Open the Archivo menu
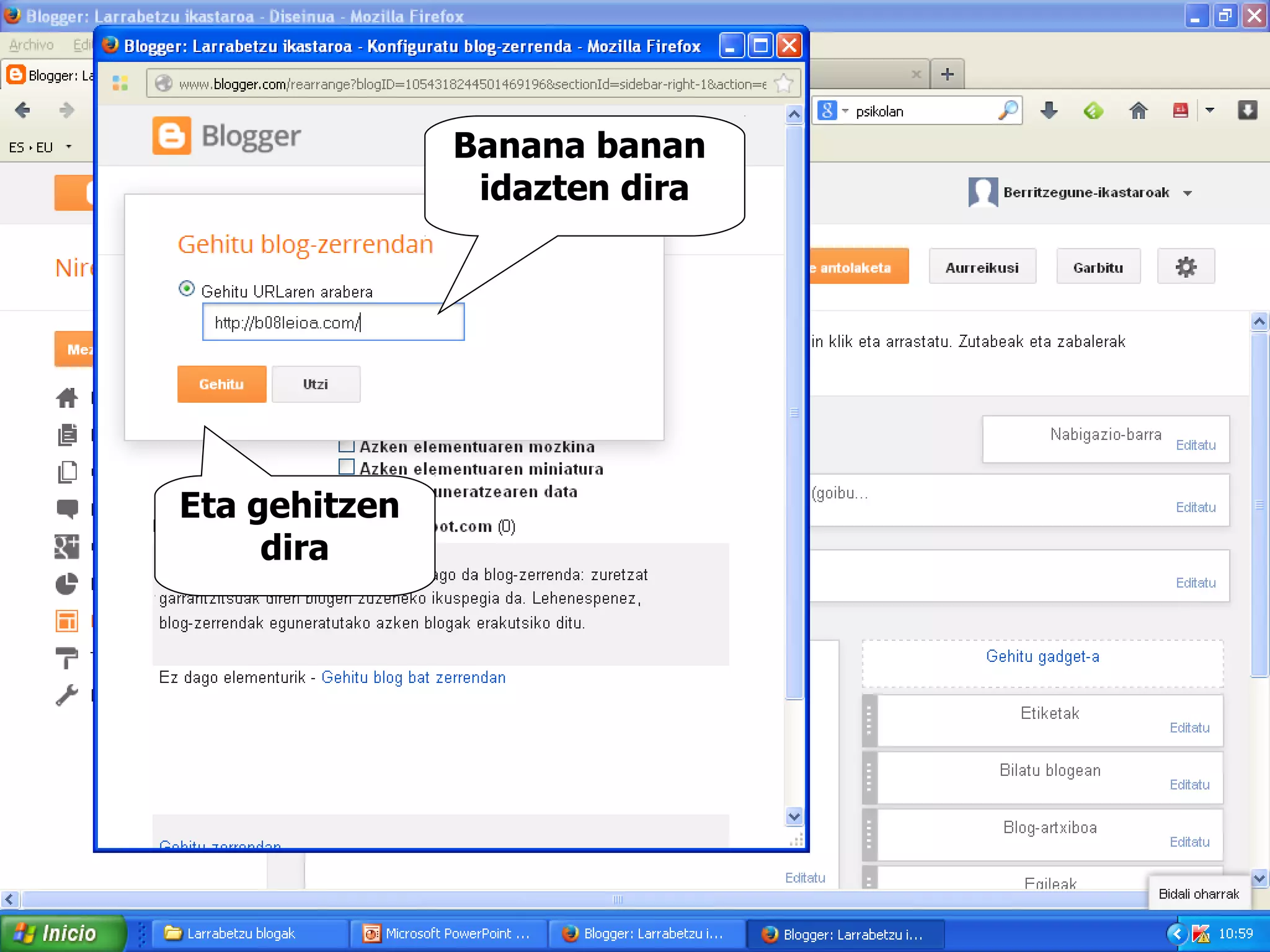The image size is (1270, 952). 32,45
